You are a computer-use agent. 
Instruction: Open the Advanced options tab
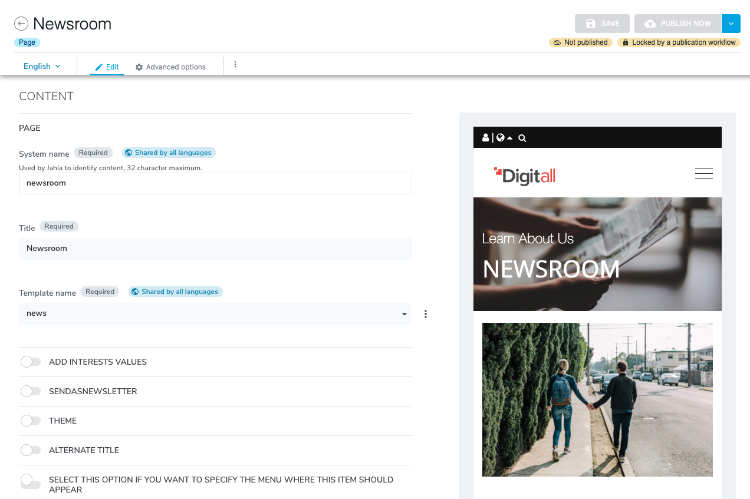tap(170, 67)
